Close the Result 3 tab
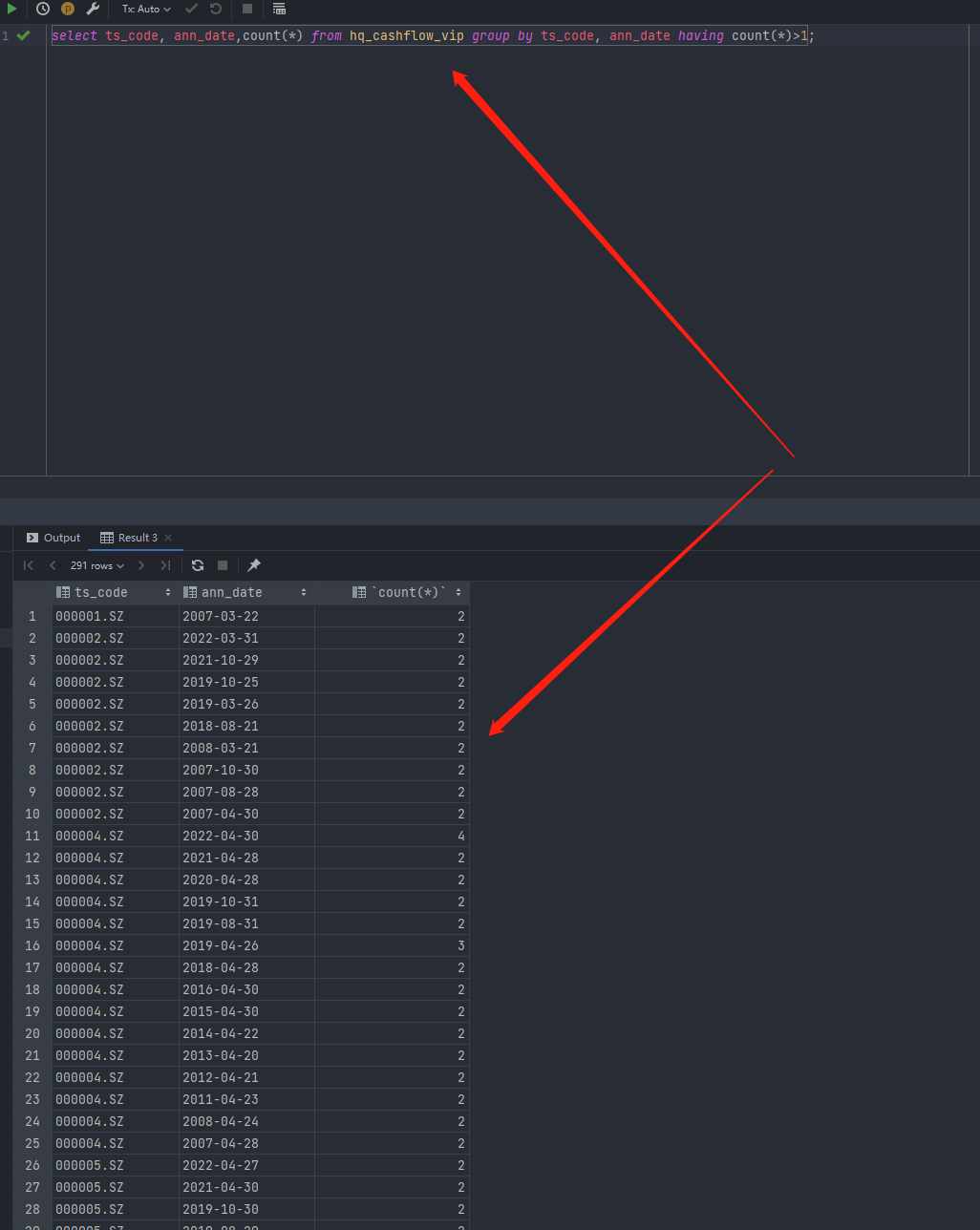This screenshot has height=1230, width=980. 168,538
